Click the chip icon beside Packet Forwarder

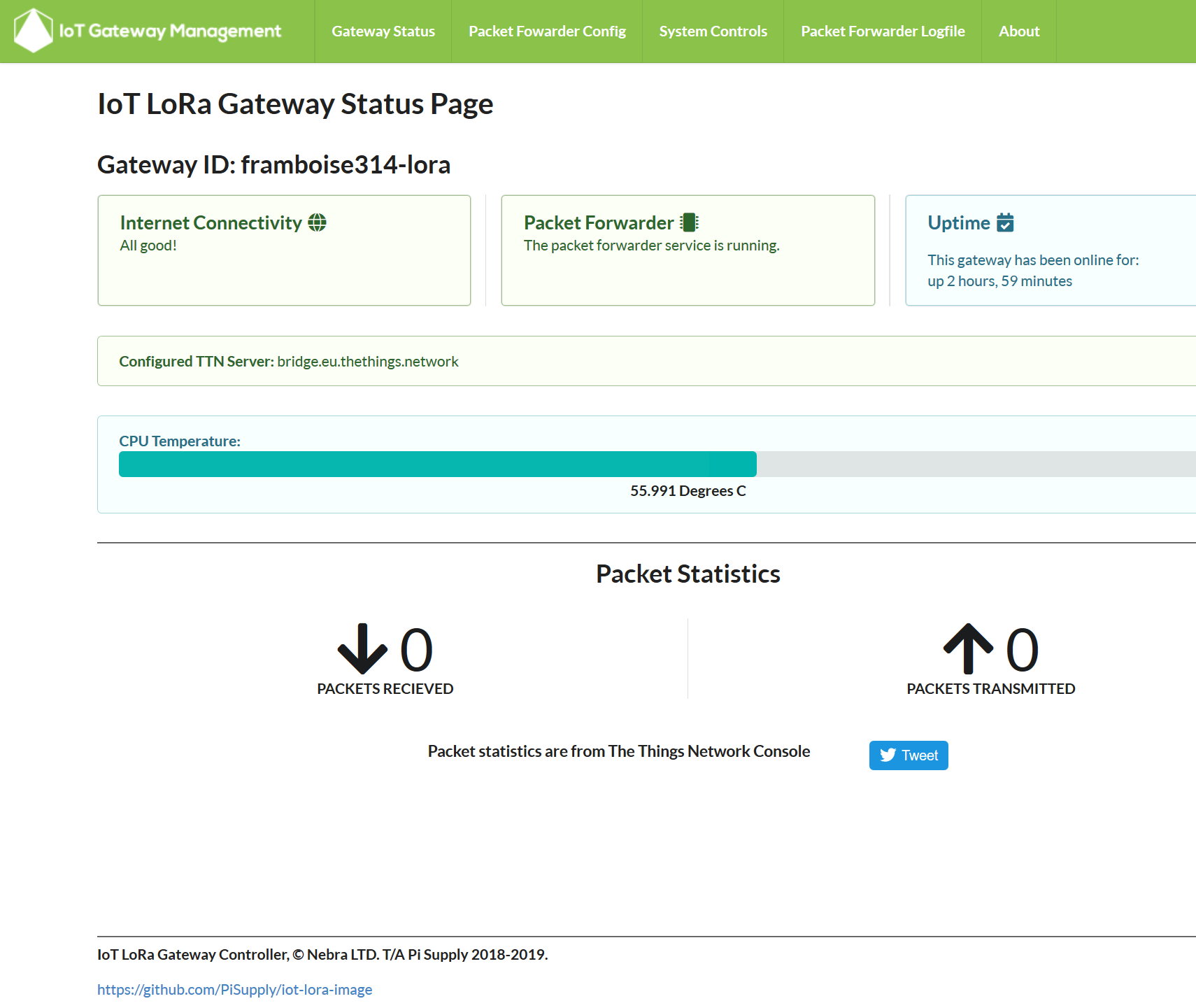[x=690, y=222]
